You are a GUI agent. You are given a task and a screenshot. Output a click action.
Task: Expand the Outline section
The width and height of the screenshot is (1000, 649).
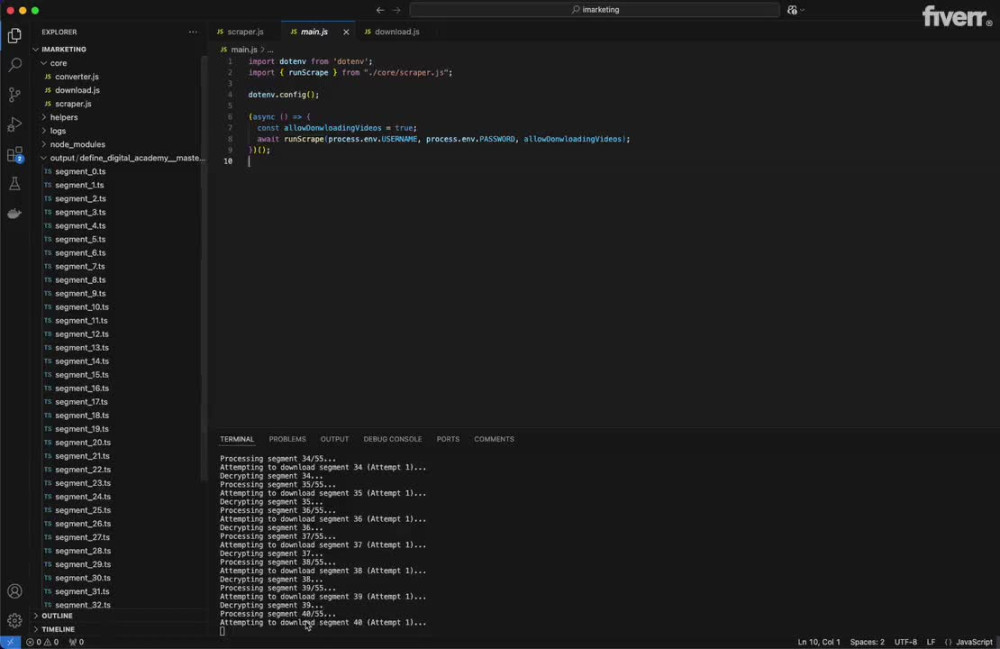point(119,616)
